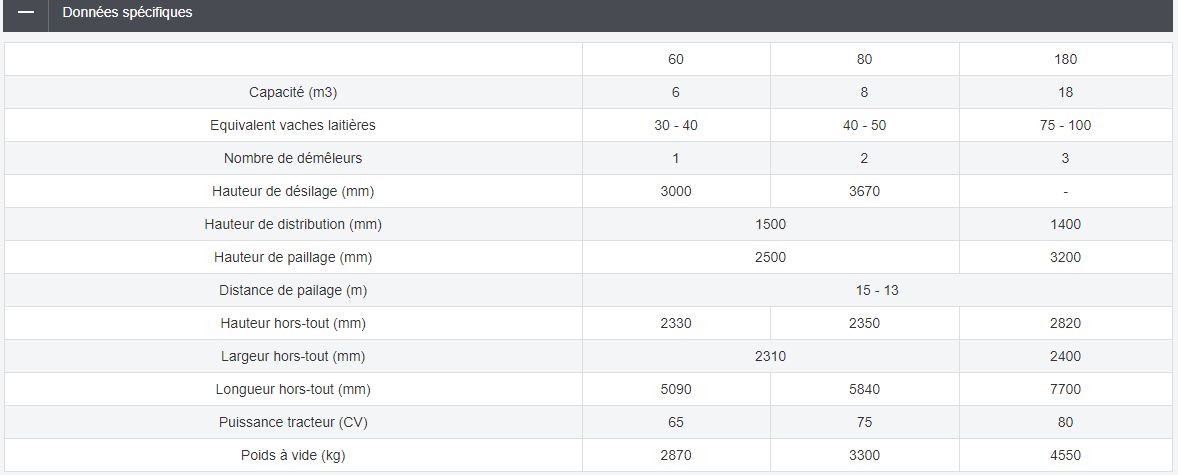Click the Hauteur de désilage (mm) label
The width and height of the screenshot is (1178, 475).
(293, 191)
